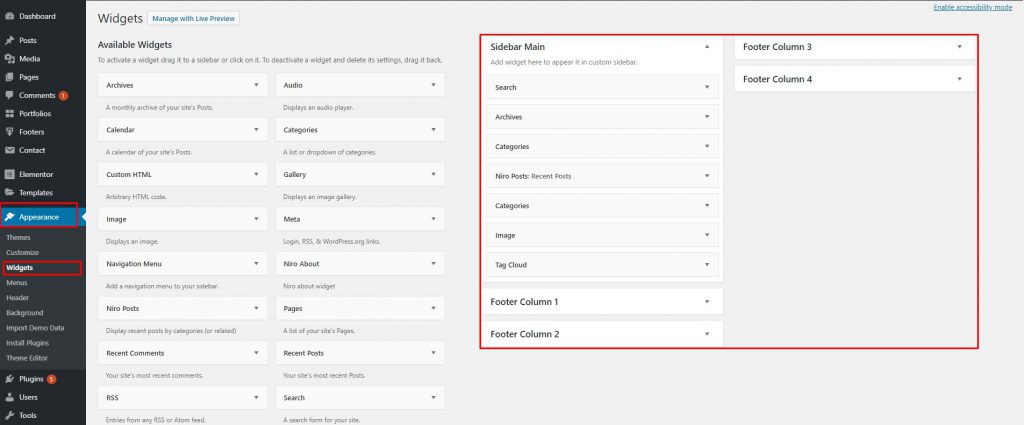1024x425 pixels.
Task: Click the Available Widgets heading
Action: [x=135, y=45]
